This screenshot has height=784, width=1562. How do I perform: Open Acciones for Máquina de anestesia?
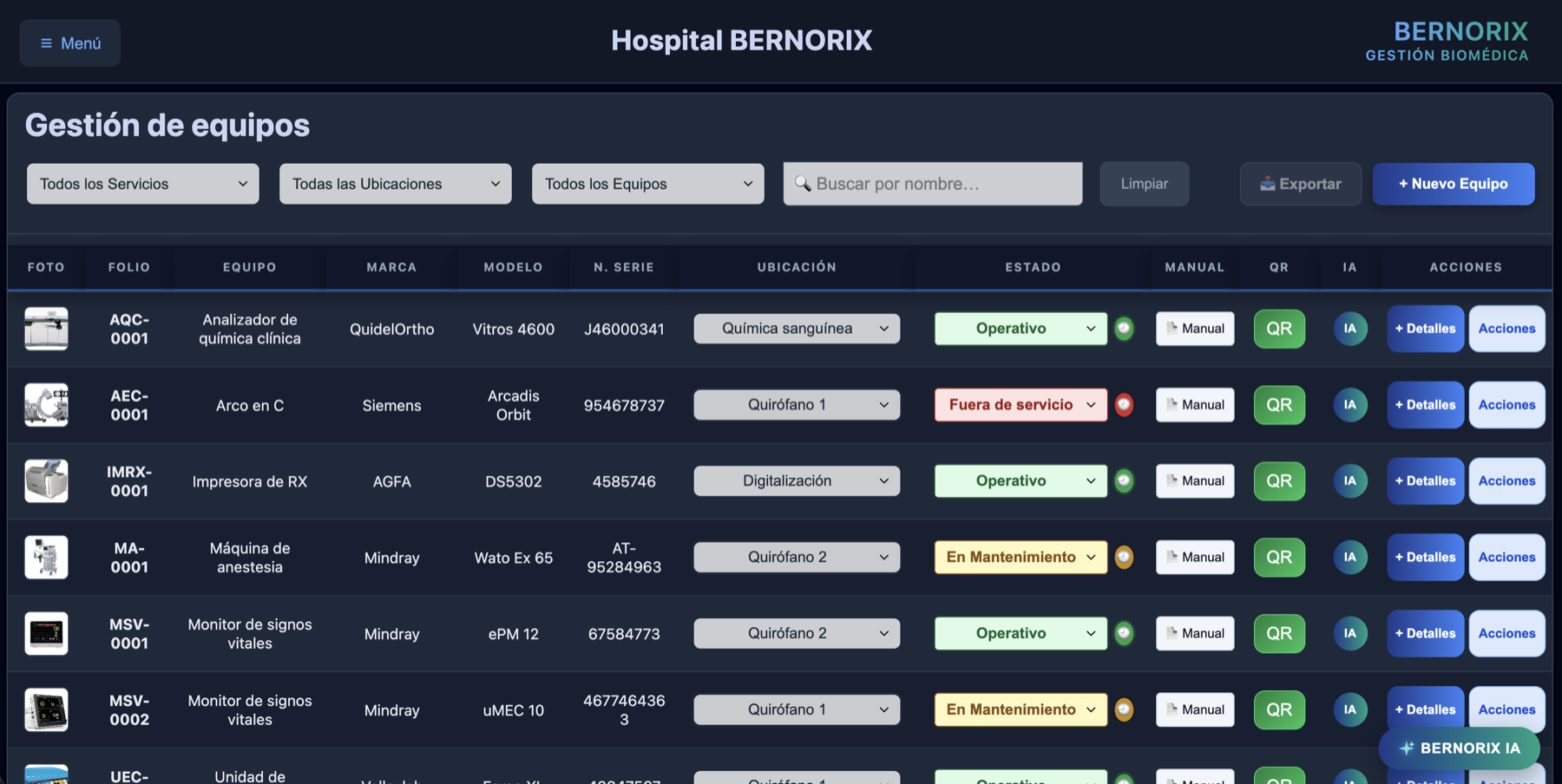1506,558
